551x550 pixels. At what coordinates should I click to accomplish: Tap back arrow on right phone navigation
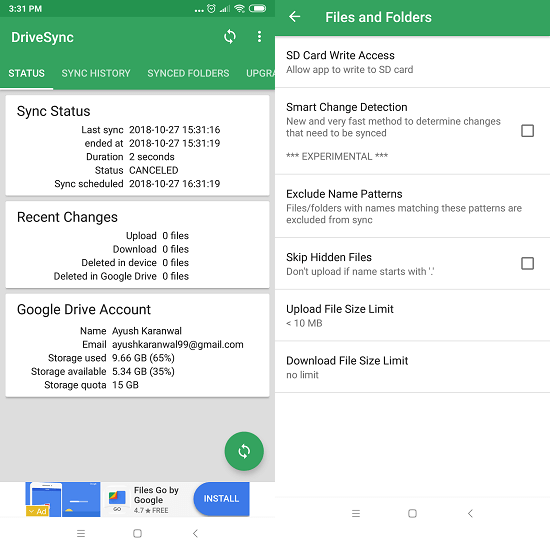470,513
